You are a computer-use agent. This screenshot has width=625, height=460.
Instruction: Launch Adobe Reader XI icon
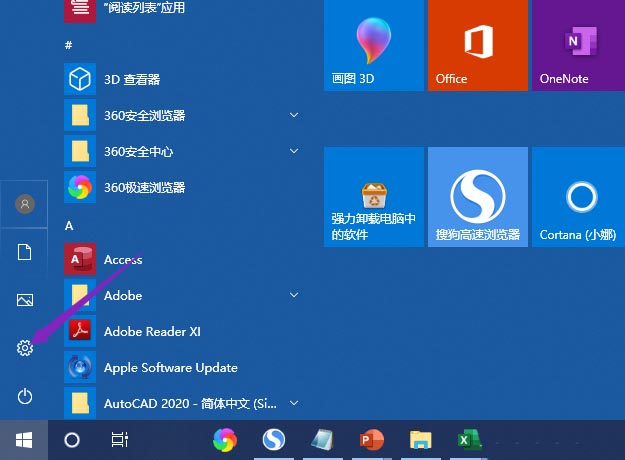click(80, 331)
